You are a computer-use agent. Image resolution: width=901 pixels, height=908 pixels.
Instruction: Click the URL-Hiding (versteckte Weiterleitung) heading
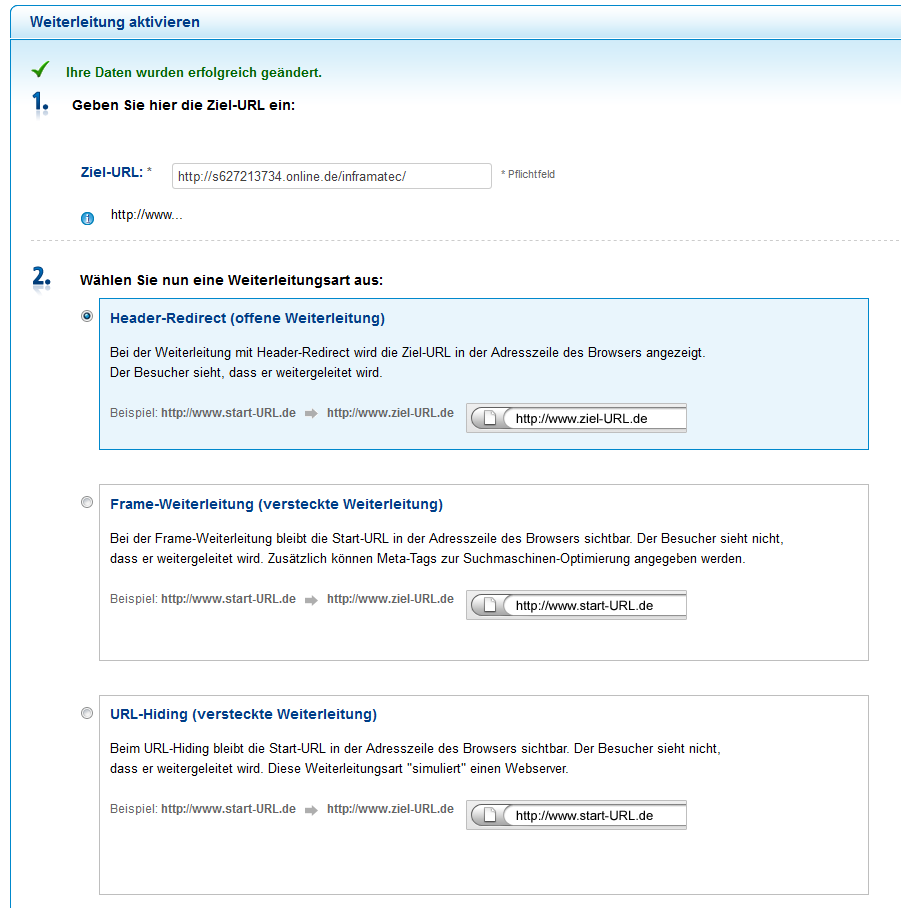tap(243, 714)
